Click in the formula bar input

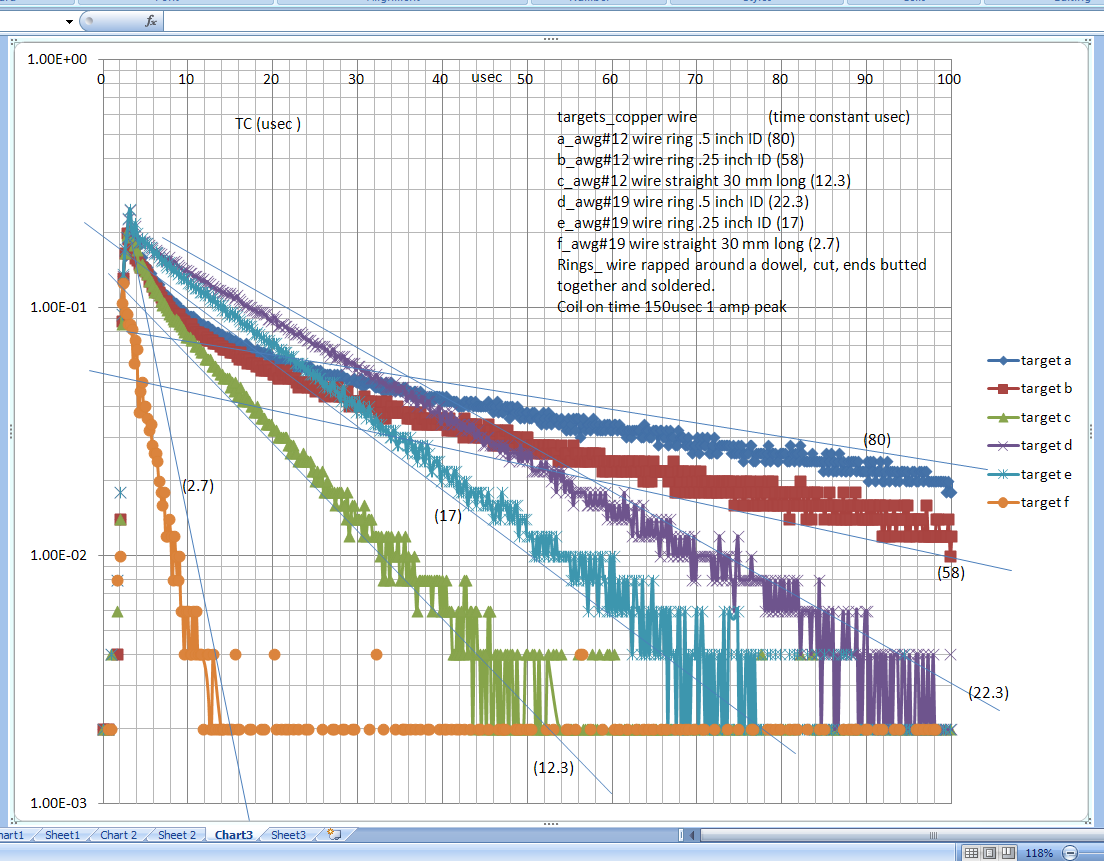coord(632,22)
